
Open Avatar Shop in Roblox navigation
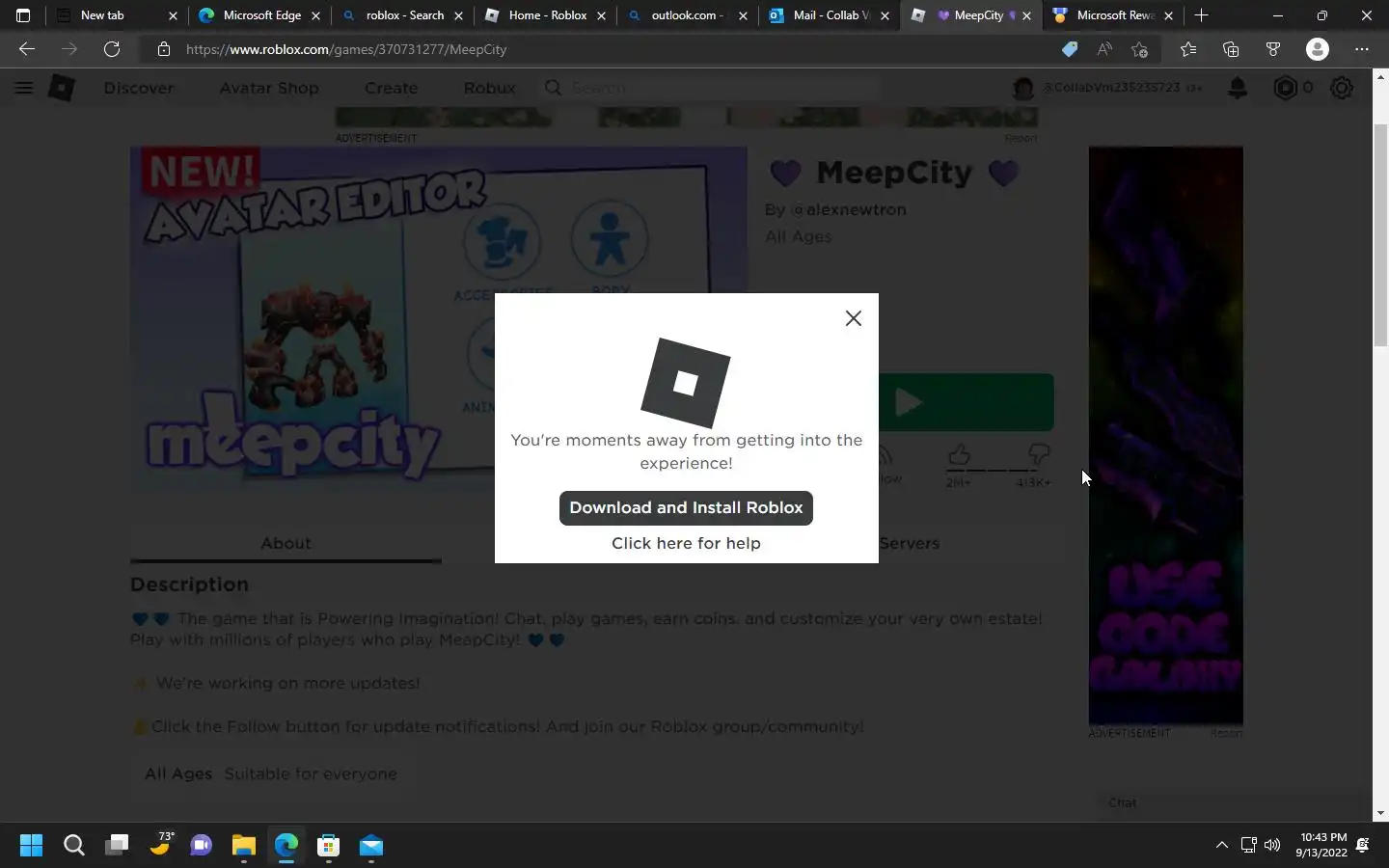pos(269,88)
